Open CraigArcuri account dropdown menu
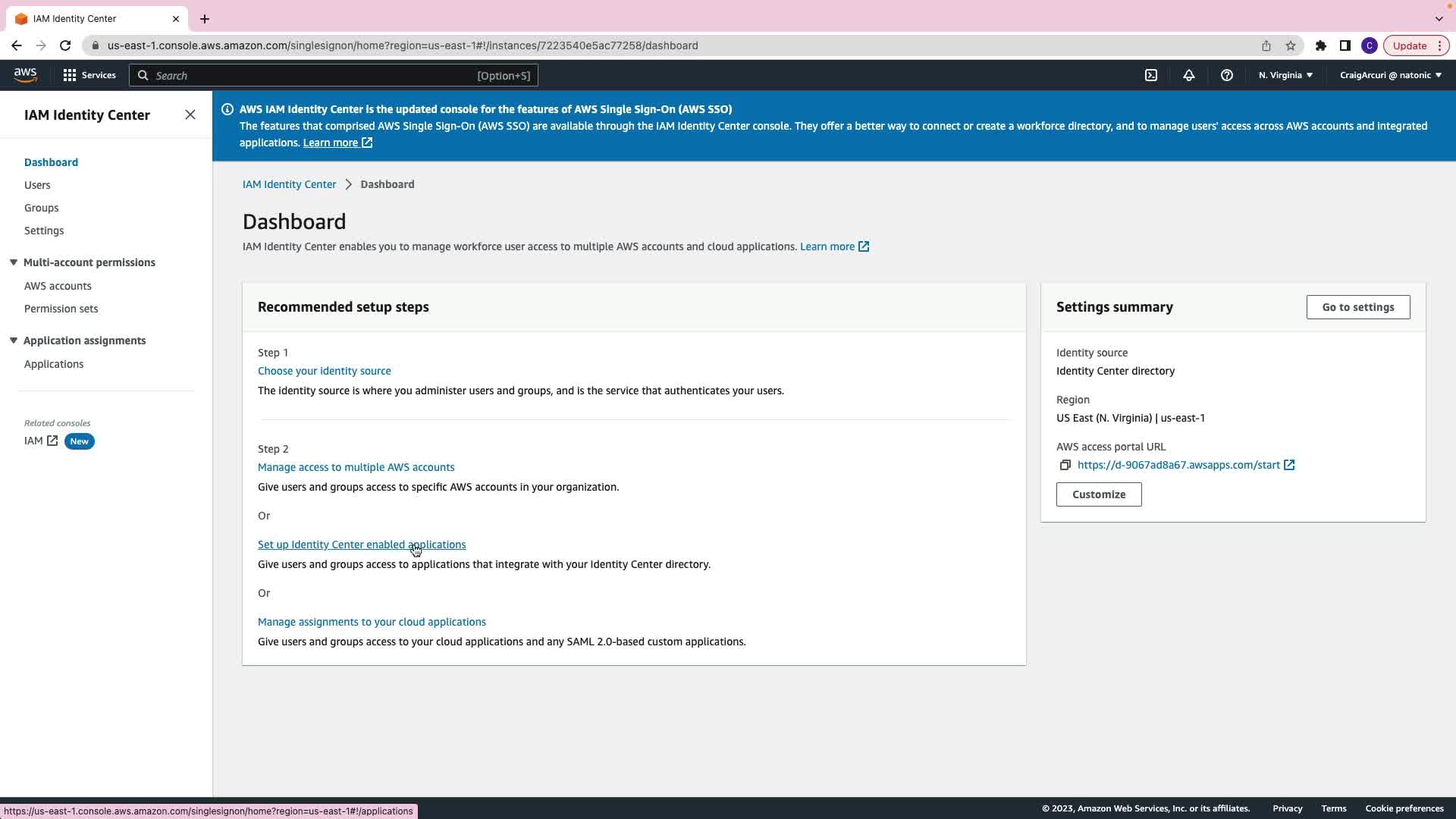The width and height of the screenshot is (1456, 819). tap(1390, 75)
